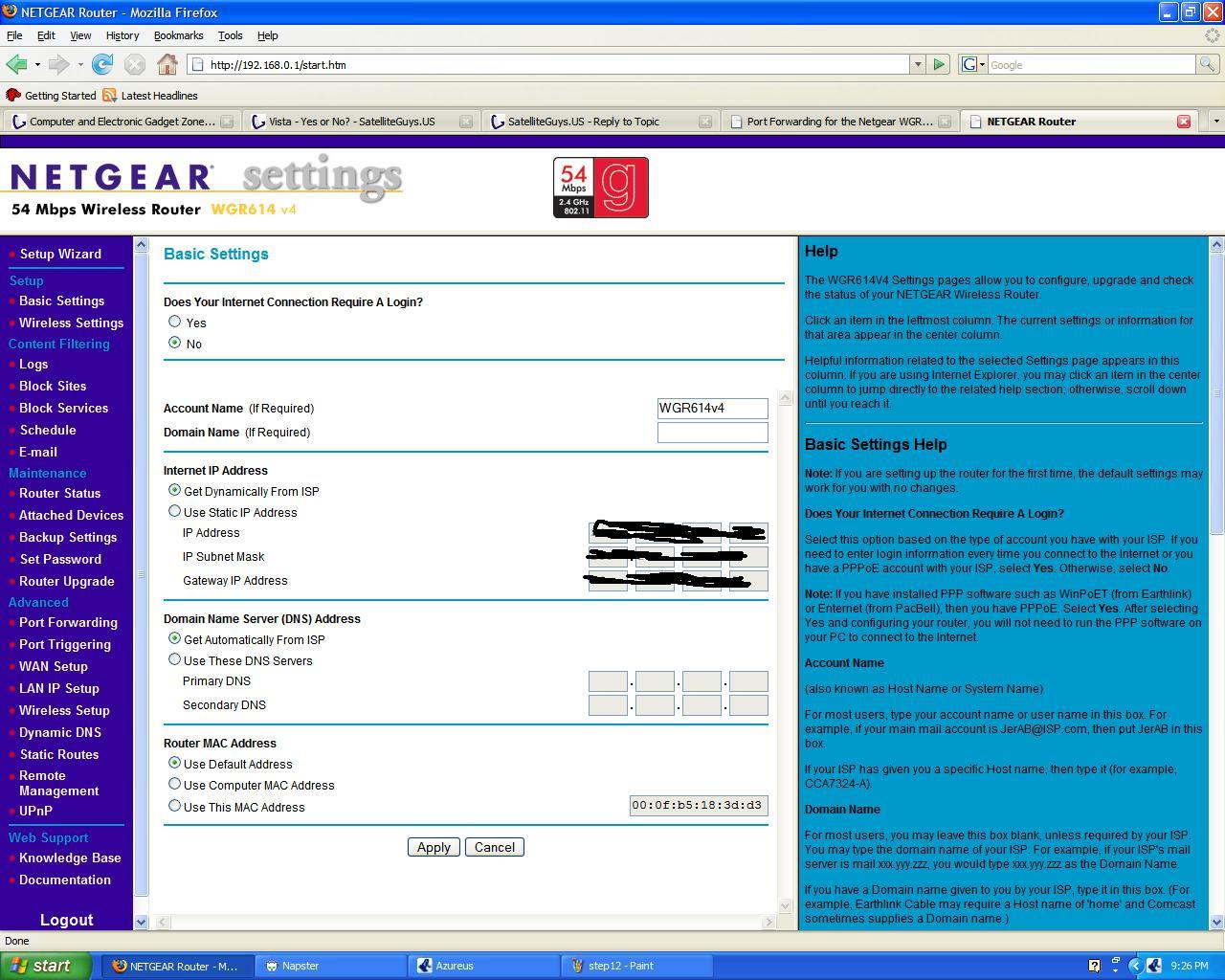Open the Latest Headlines feed bookmark
The image size is (1225, 980).
pos(150,96)
